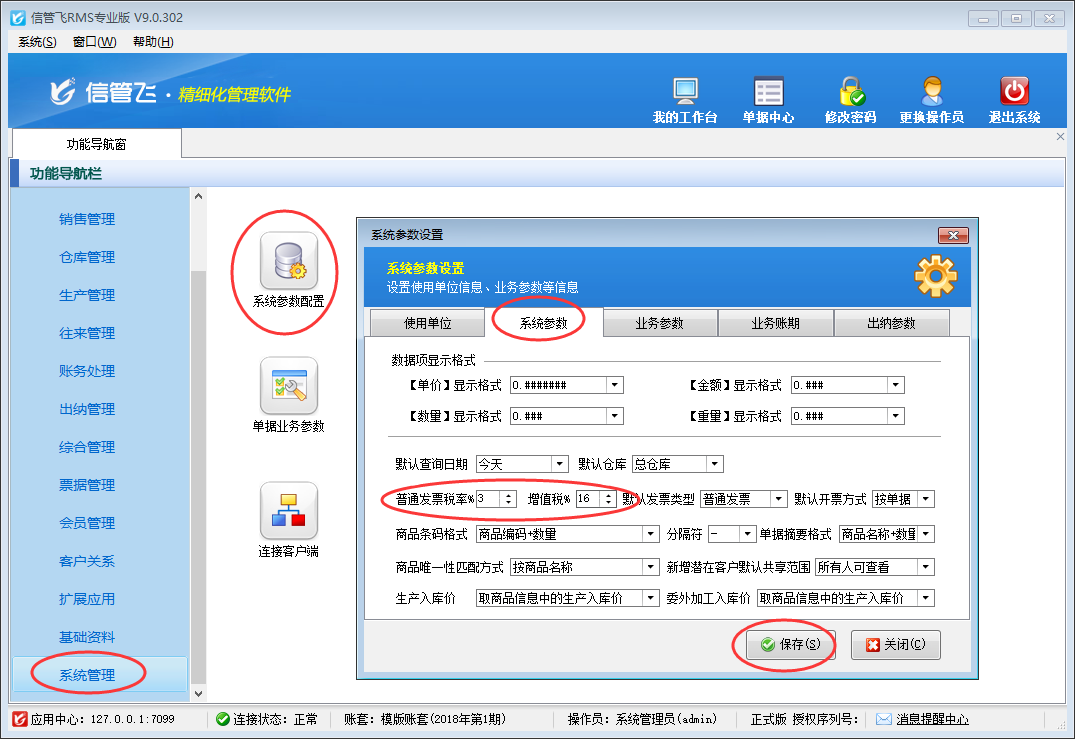Switch to the 业务参数 tab
1075x739 pixels.
659,323
